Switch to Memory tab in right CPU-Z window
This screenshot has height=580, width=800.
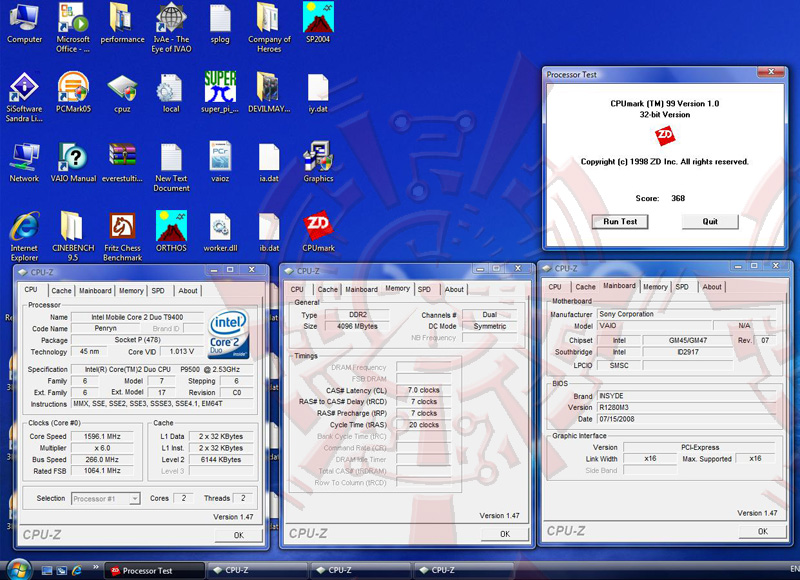click(655, 287)
